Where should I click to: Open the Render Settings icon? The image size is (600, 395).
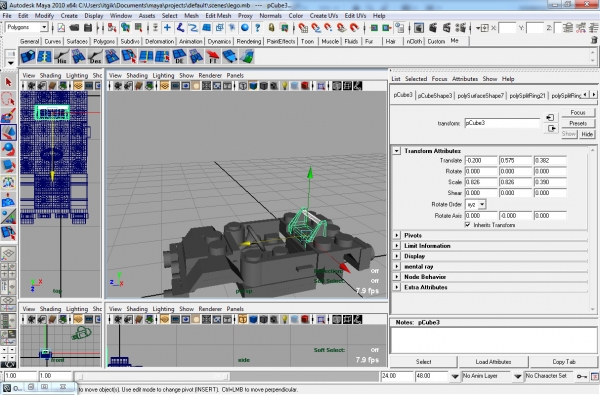pos(461,28)
